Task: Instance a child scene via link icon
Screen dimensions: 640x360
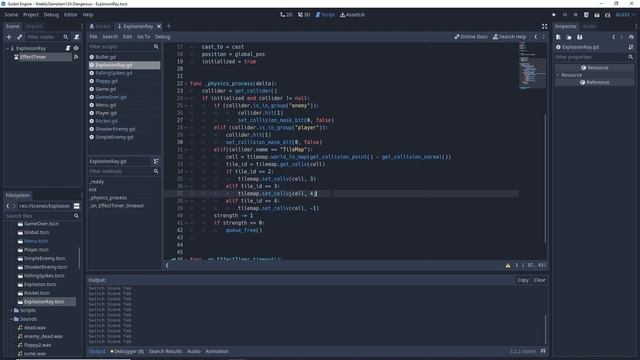Action: tap(19, 37)
